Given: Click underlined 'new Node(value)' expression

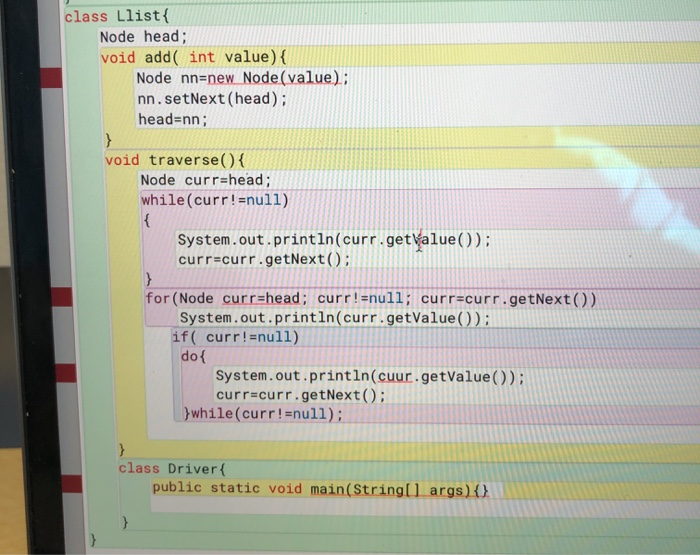Looking at the screenshot, I should pyautogui.click(x=274, y=78).
